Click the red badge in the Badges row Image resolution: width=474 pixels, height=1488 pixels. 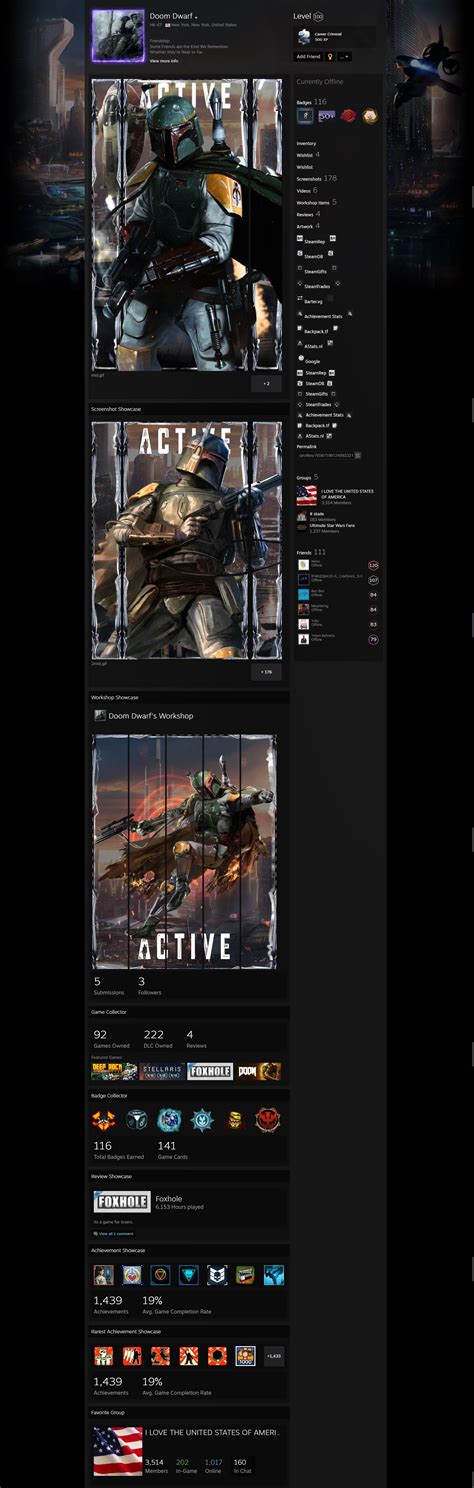coord(349,117)
